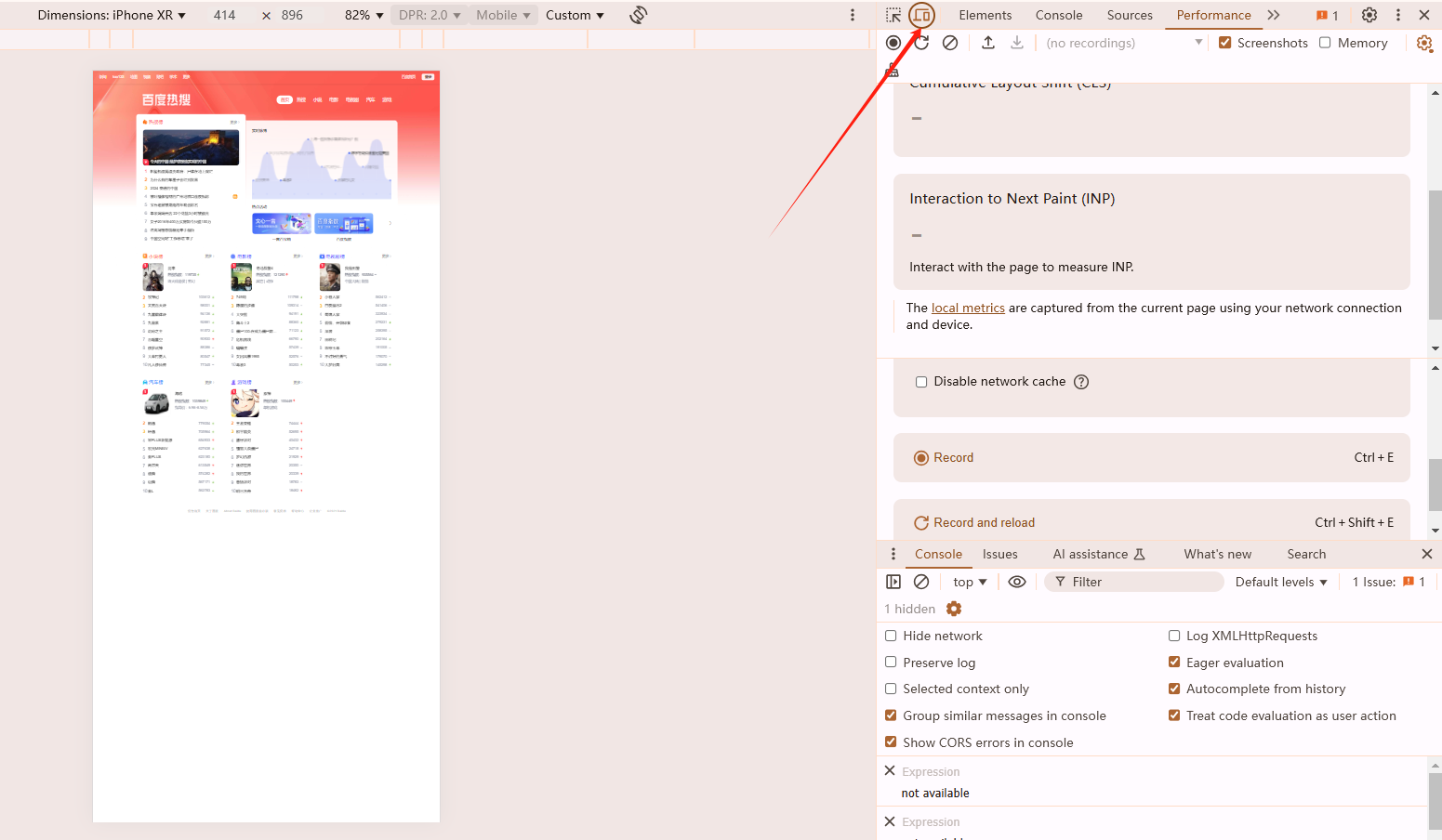Click the inspect element picker icon
This screenshot has height=840, width=1442.
[893, 15]
